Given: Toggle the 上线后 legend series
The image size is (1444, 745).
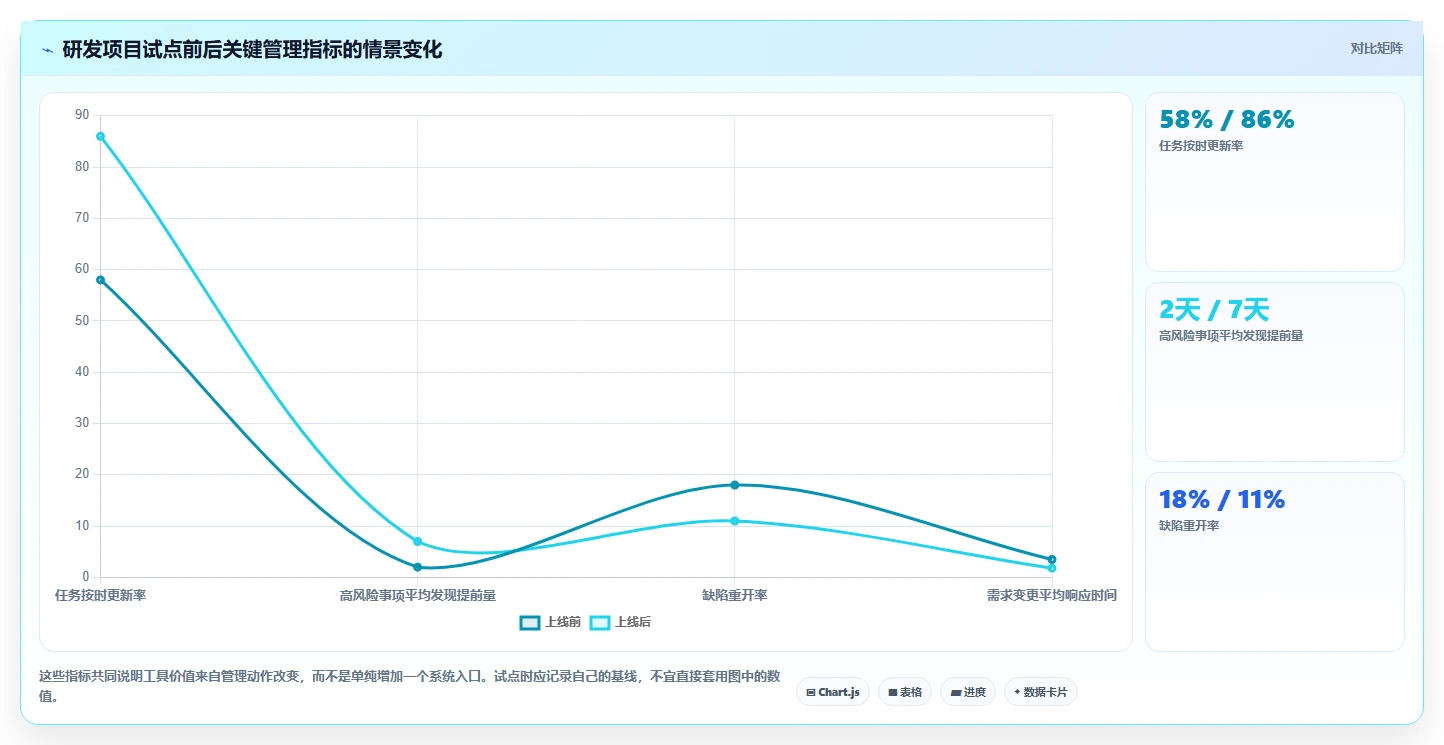Looking at the screenshot, I should [620, 622].
